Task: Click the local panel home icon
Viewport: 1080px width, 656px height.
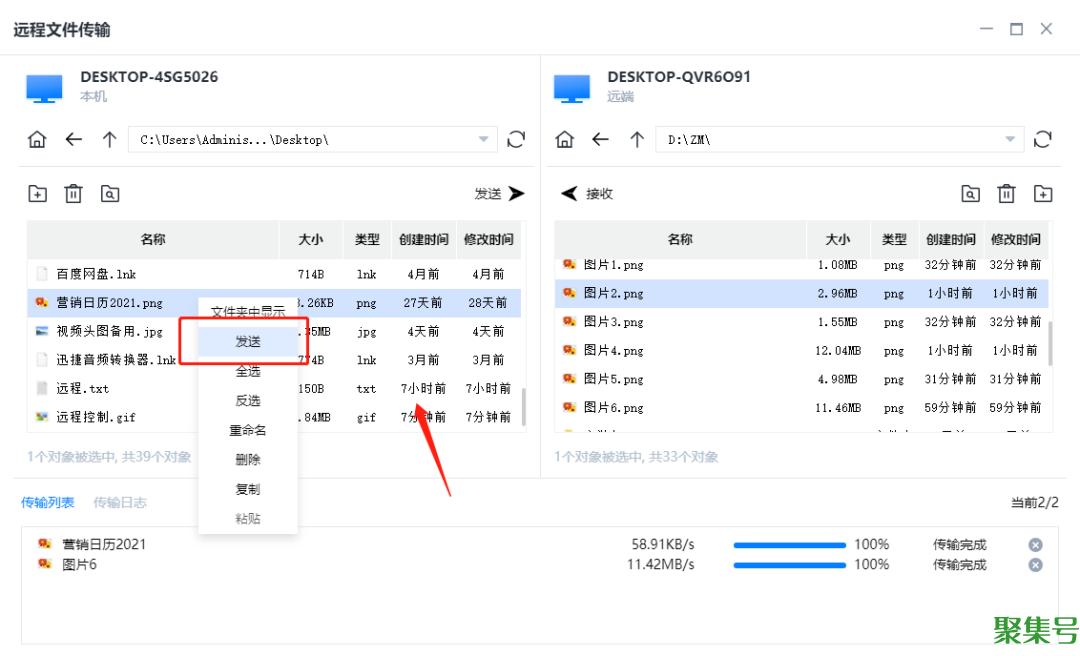Action: [x=37, y=140]
